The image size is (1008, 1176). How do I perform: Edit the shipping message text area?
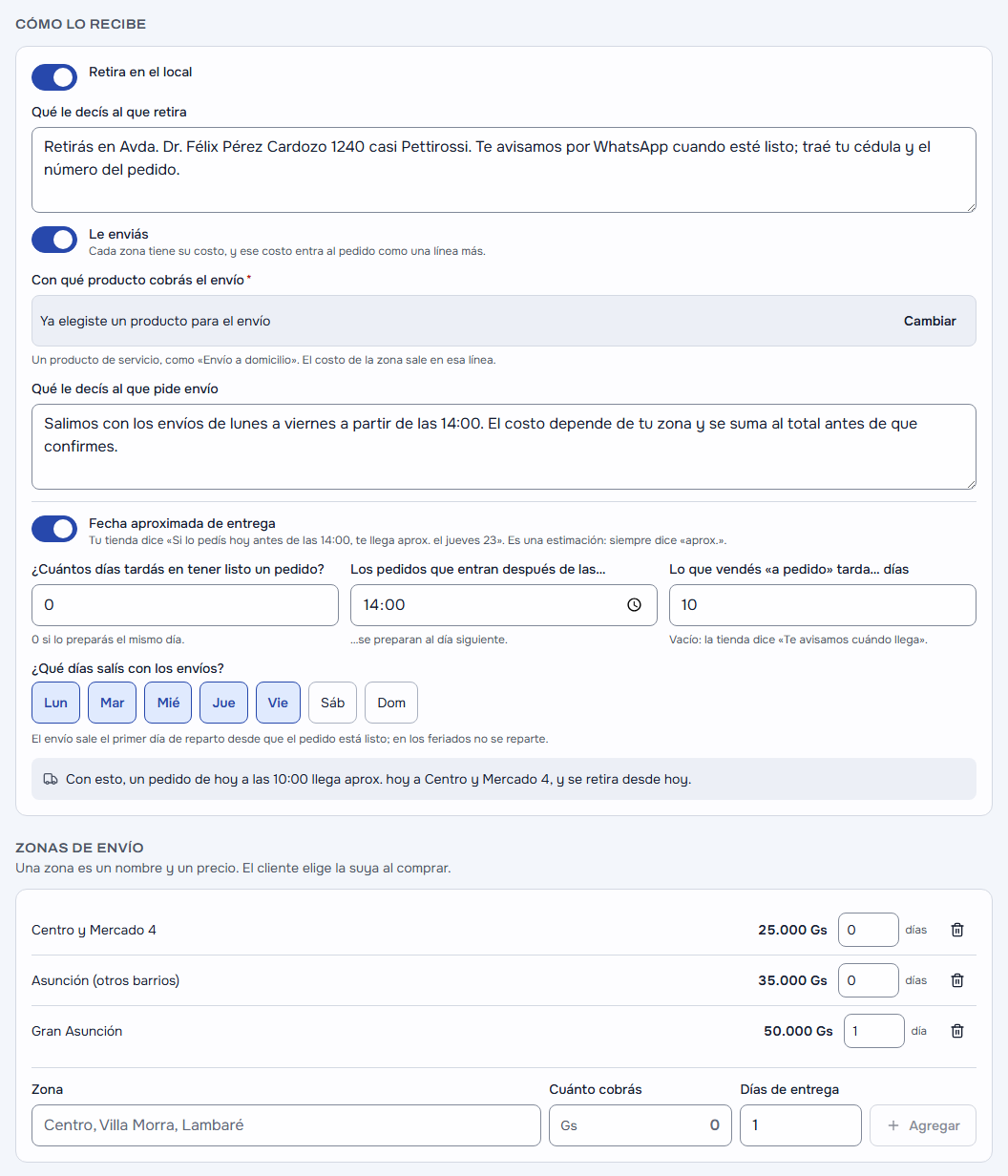(x=504, y=447)
